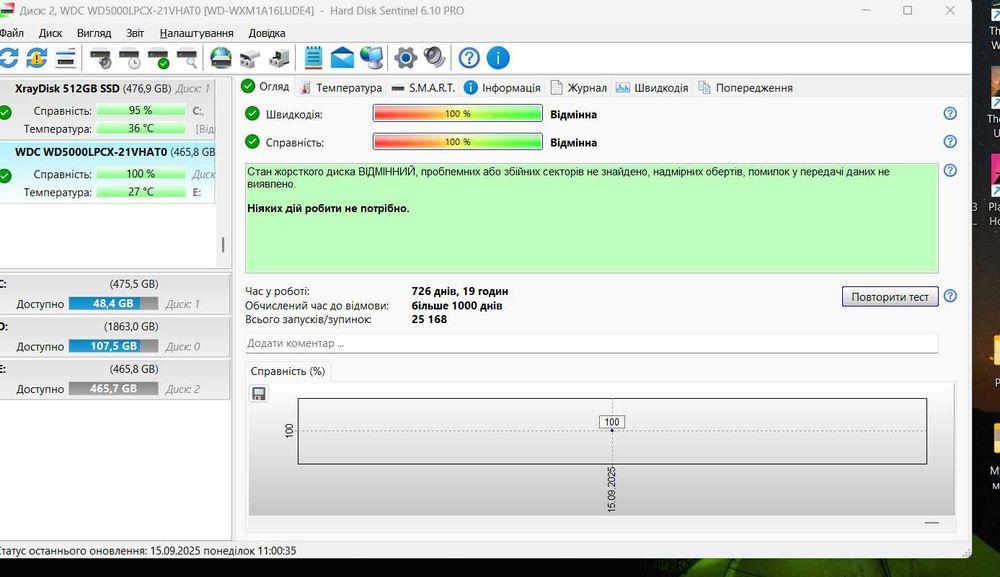Switch to the S.M.A.R.T. tab
This screenshot has height=577, width=1000.
(x=423, y=88)
